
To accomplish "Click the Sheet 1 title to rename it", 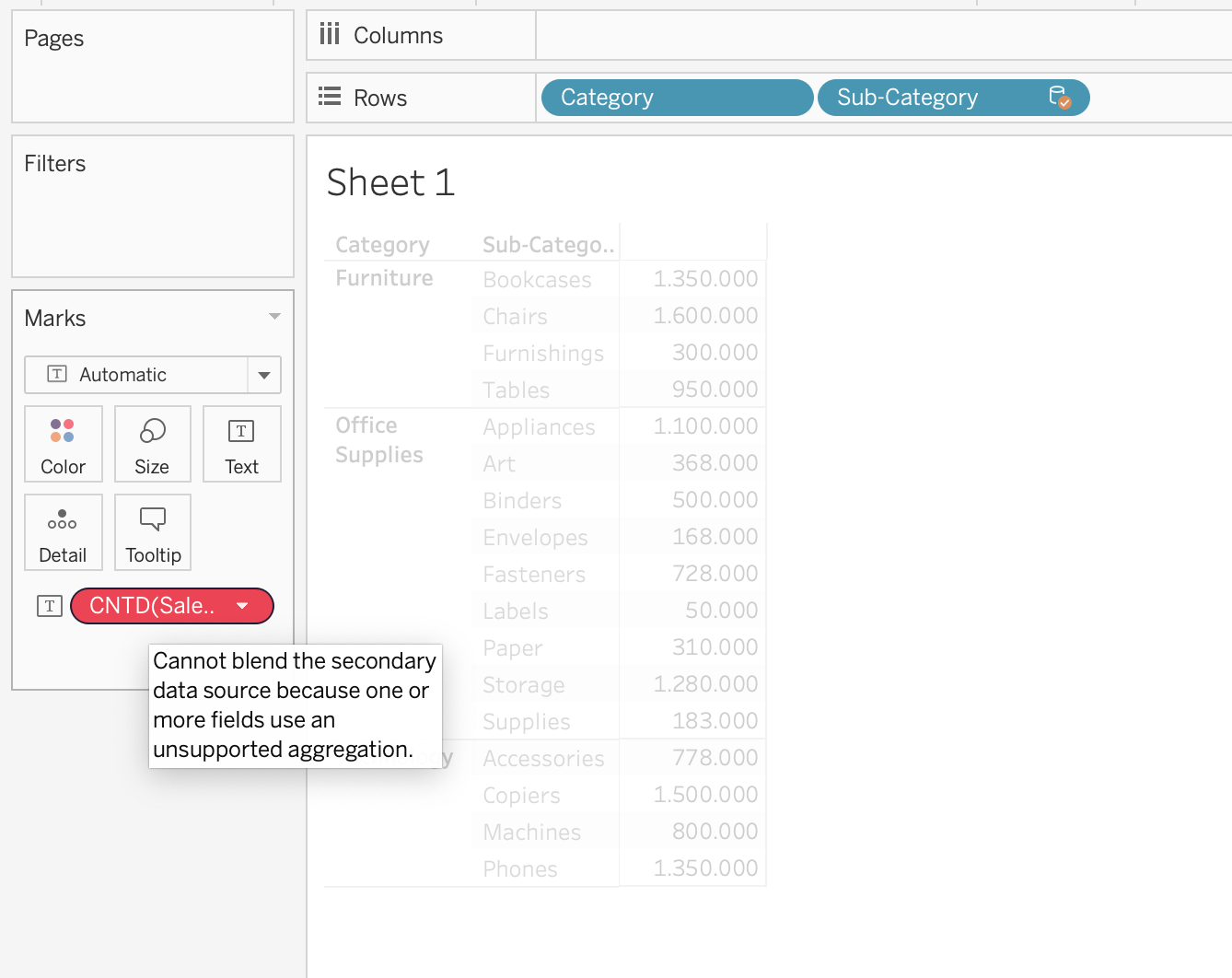I will [389, 182].
